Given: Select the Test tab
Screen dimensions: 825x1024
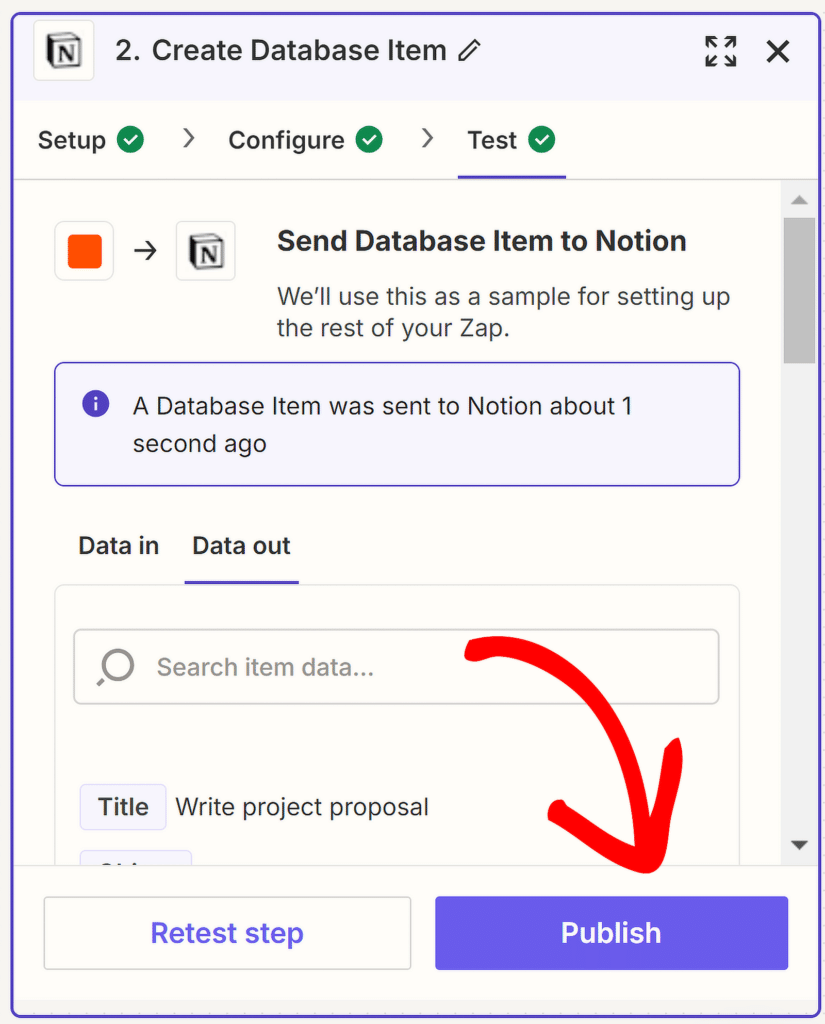Looking at the screenshot, I should coord(492,141).
